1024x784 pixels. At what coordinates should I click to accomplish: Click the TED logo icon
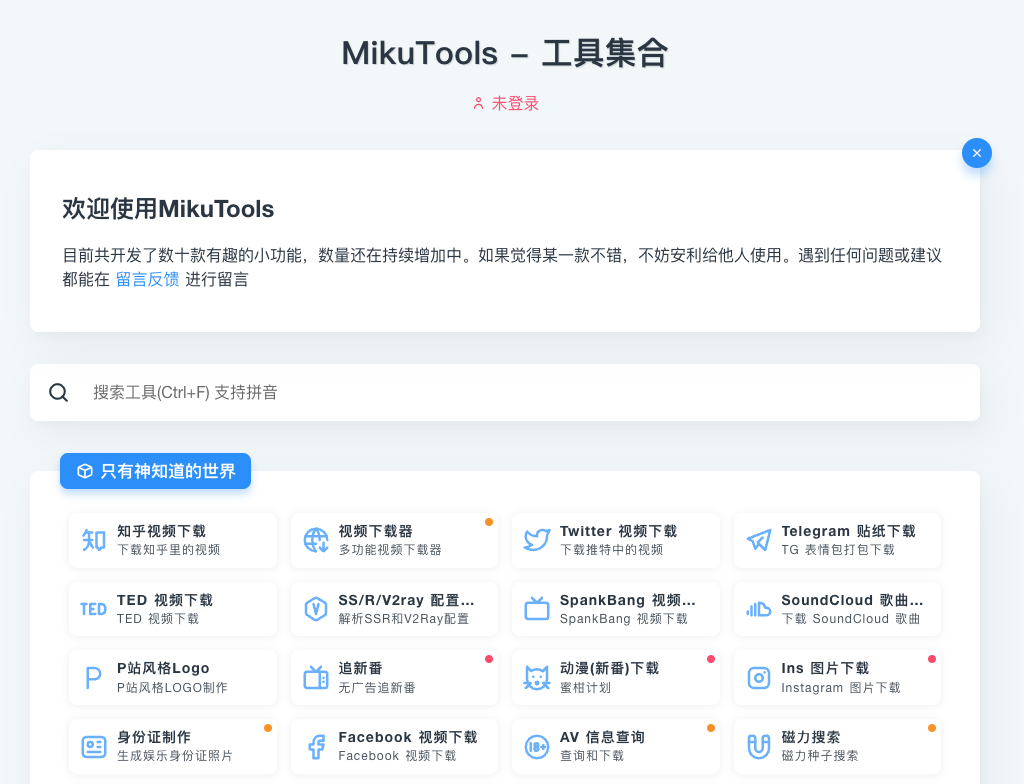(93, 610)
